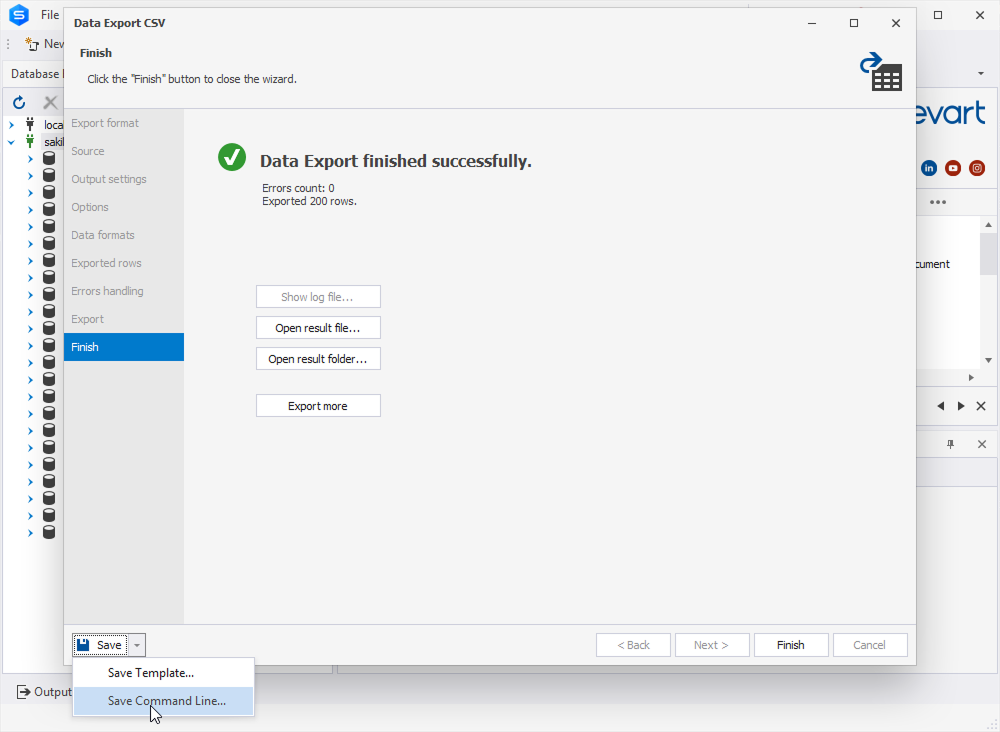
Task: Expand the first database under sakila
Action: tap(30, 159)
